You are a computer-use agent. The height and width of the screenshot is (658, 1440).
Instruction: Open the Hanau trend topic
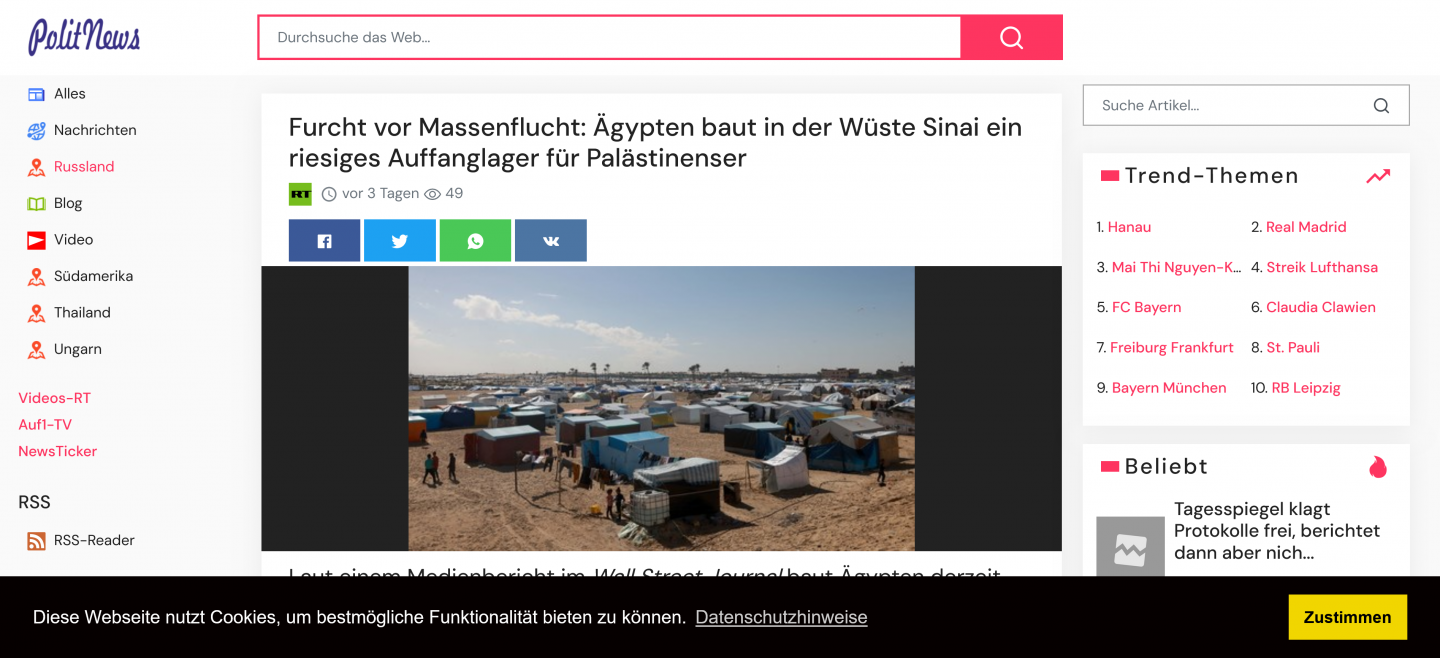[x=1129, y=227]
